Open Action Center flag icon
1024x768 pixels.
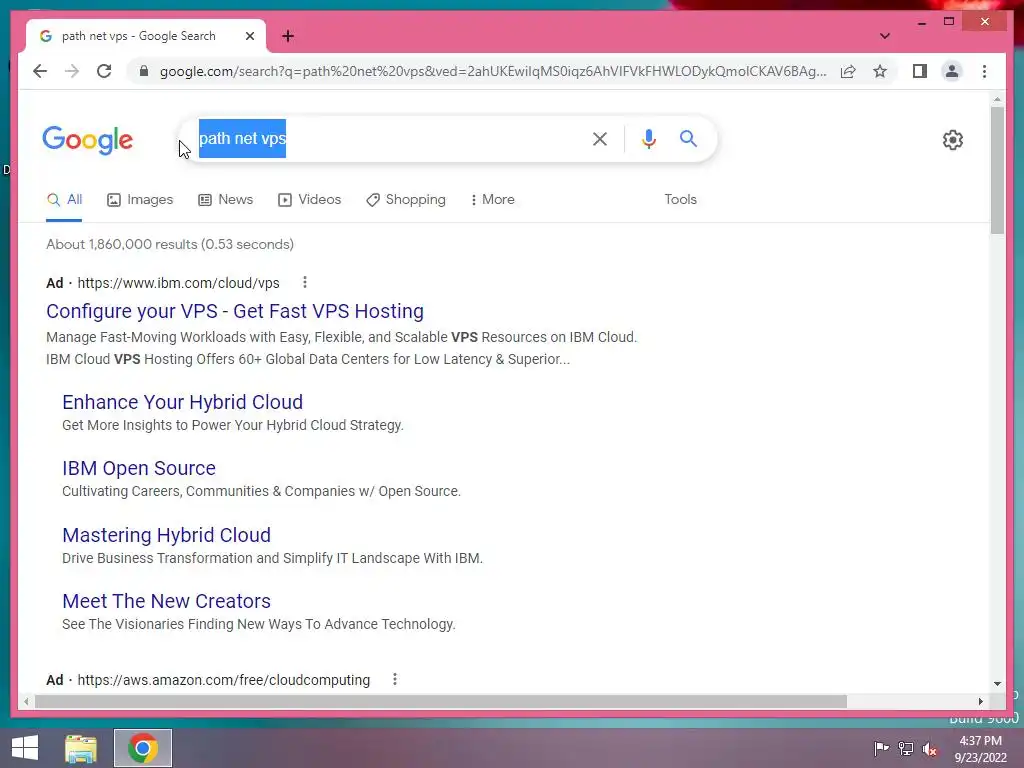coord(881,748)
